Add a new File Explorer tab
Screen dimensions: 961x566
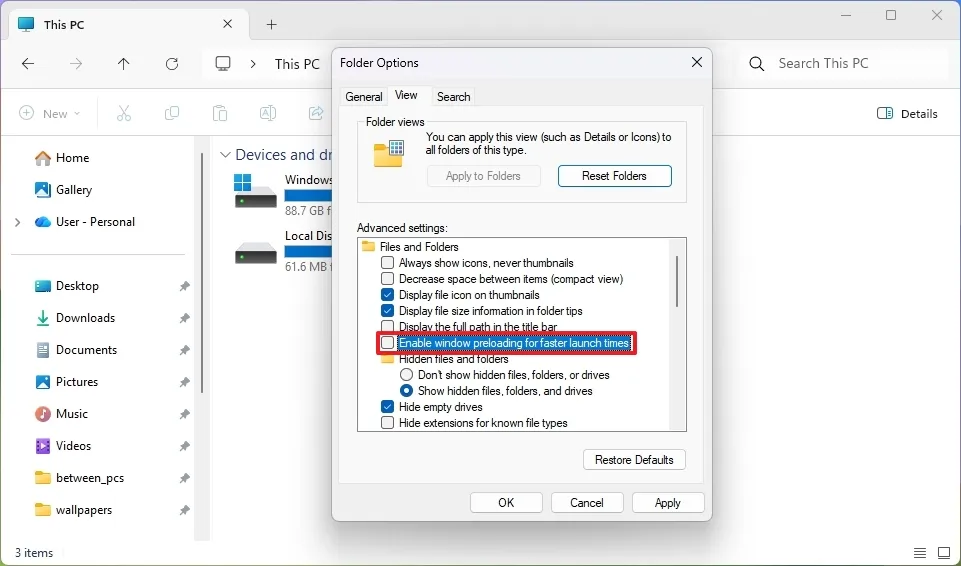click(271, 24)
